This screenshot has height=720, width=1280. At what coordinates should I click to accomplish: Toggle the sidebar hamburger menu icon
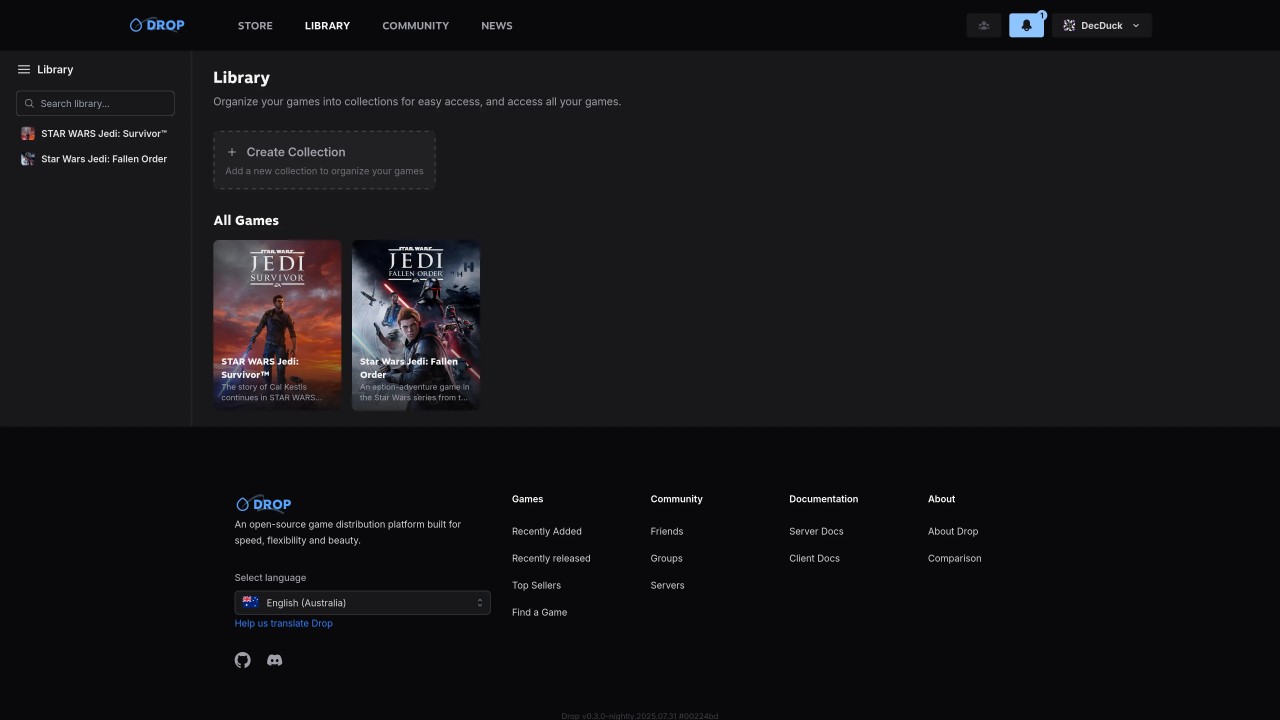pyautogui.click(x=24, y=70)
